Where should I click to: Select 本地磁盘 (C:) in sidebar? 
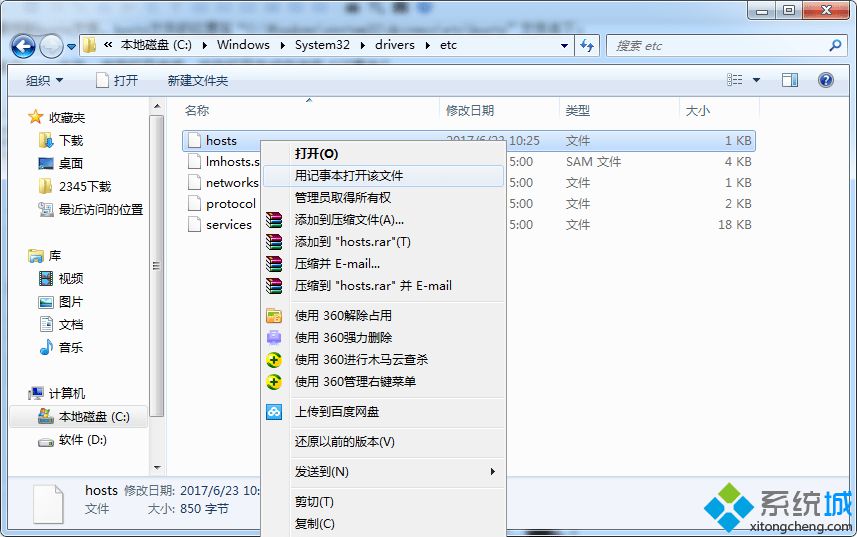pyautogui.click(x=94, y=417)
